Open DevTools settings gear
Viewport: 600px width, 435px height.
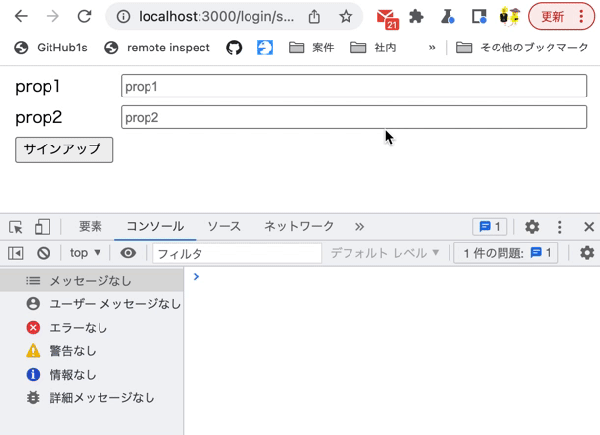click(532, 227)
